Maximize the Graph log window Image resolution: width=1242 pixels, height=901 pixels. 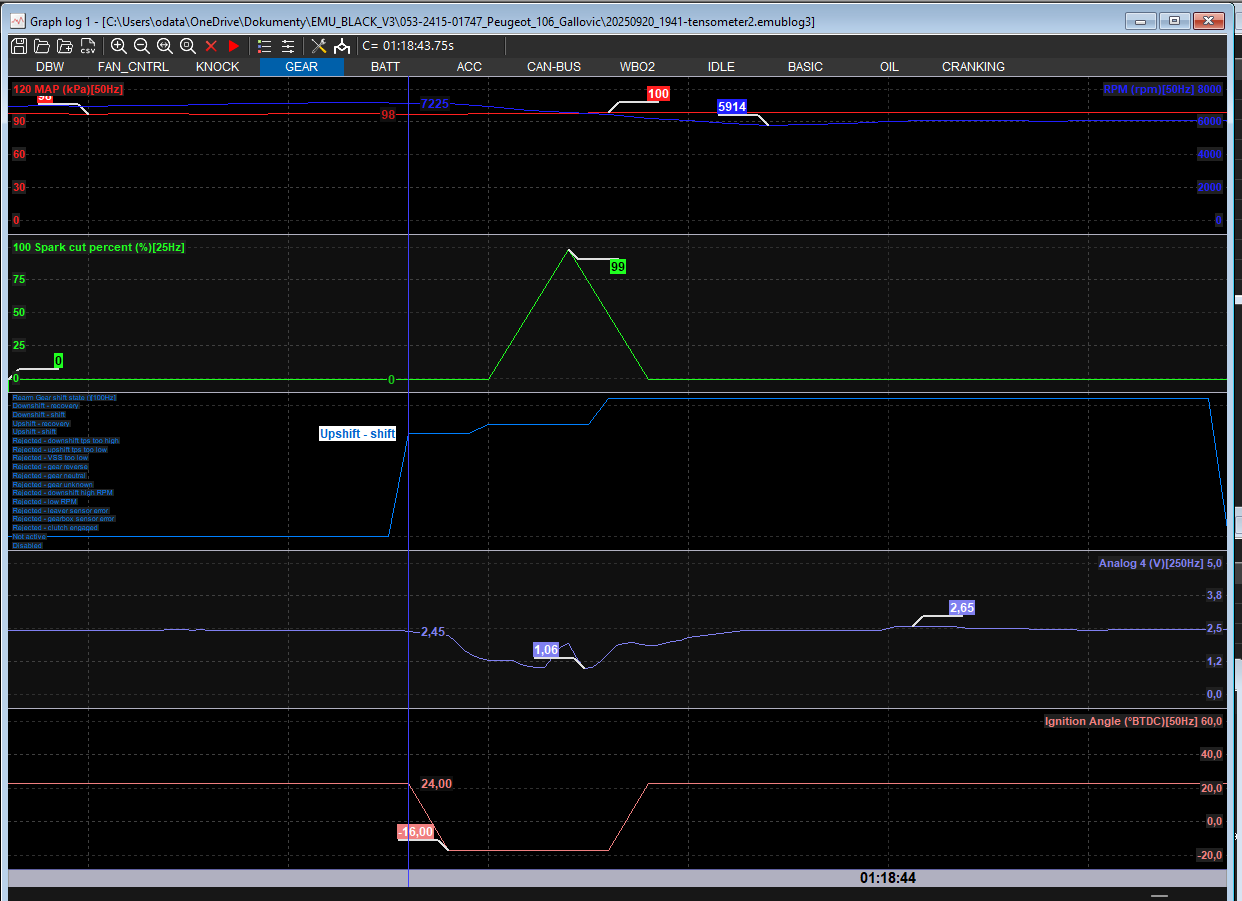(1175, 20)
